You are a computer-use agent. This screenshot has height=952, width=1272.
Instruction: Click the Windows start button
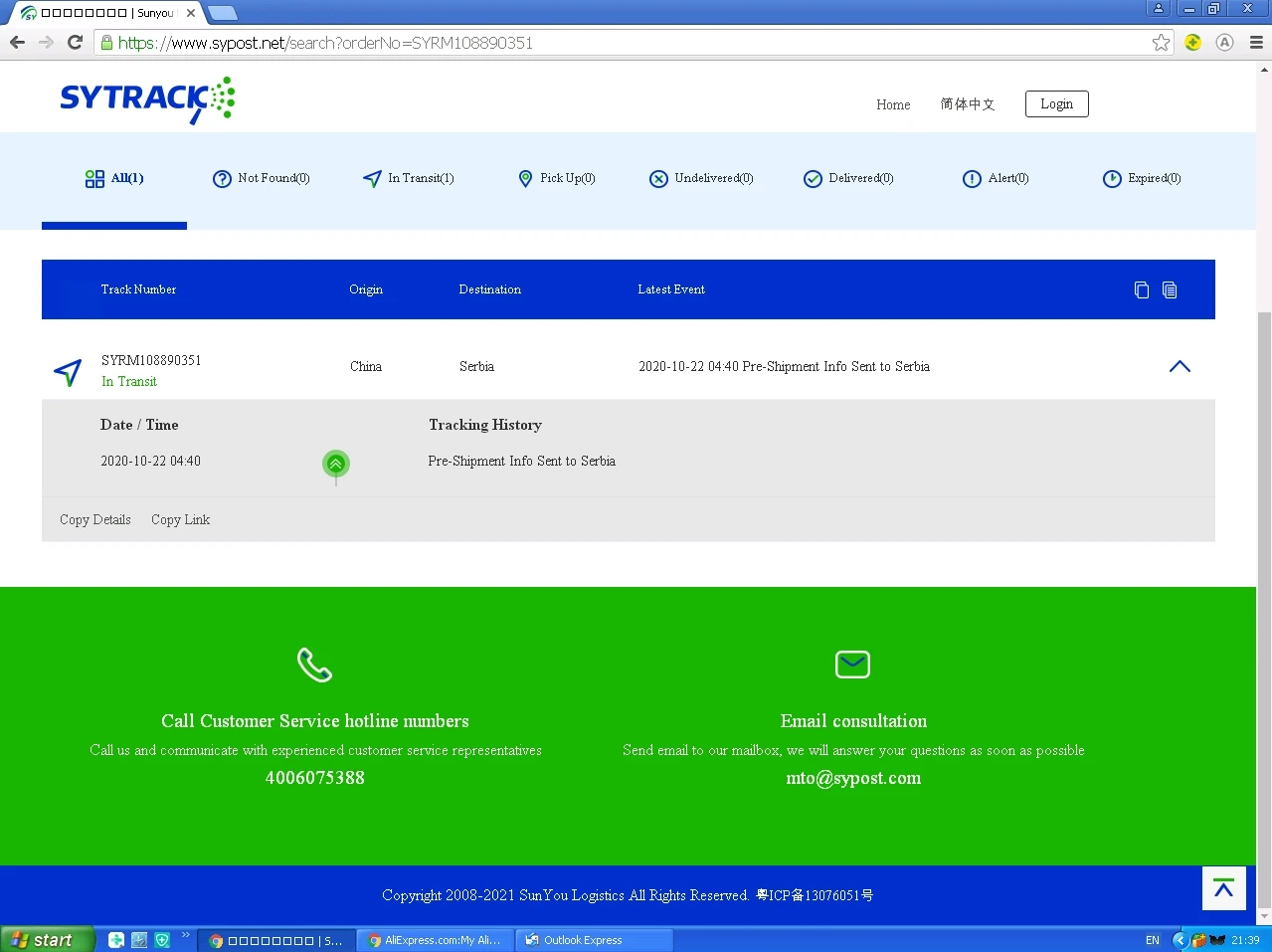tap(48, 939)
